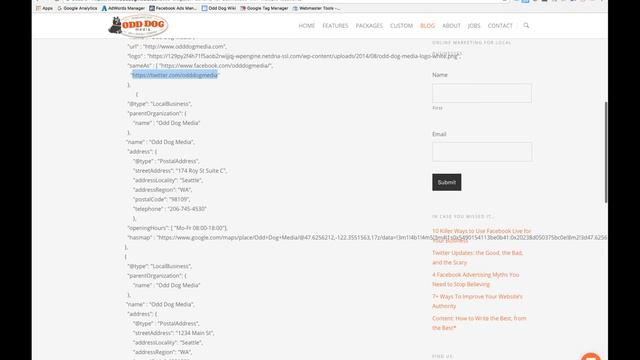This screenshot has width=640, height=360.
Task: Open the Google Tag Manager bookmark
Action: pyautogui.click(x=264, y=8)
